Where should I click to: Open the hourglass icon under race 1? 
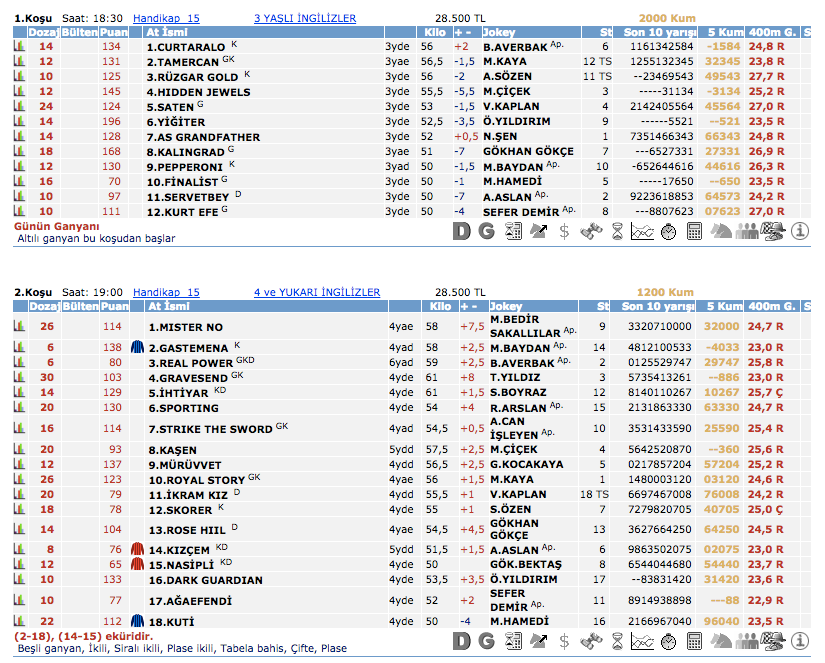click(x=617, y=231)
